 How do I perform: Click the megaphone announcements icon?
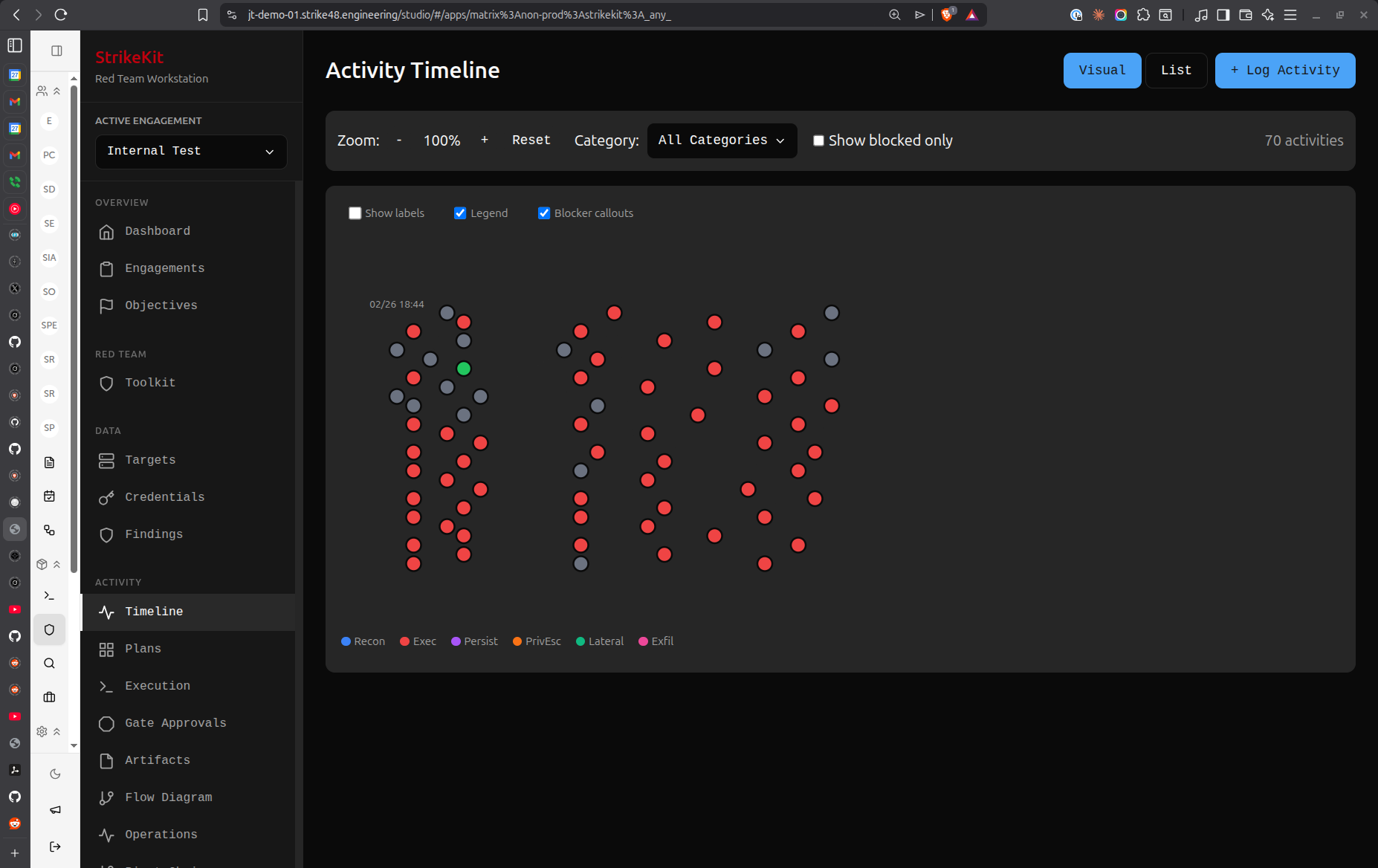tap(55, 810)
